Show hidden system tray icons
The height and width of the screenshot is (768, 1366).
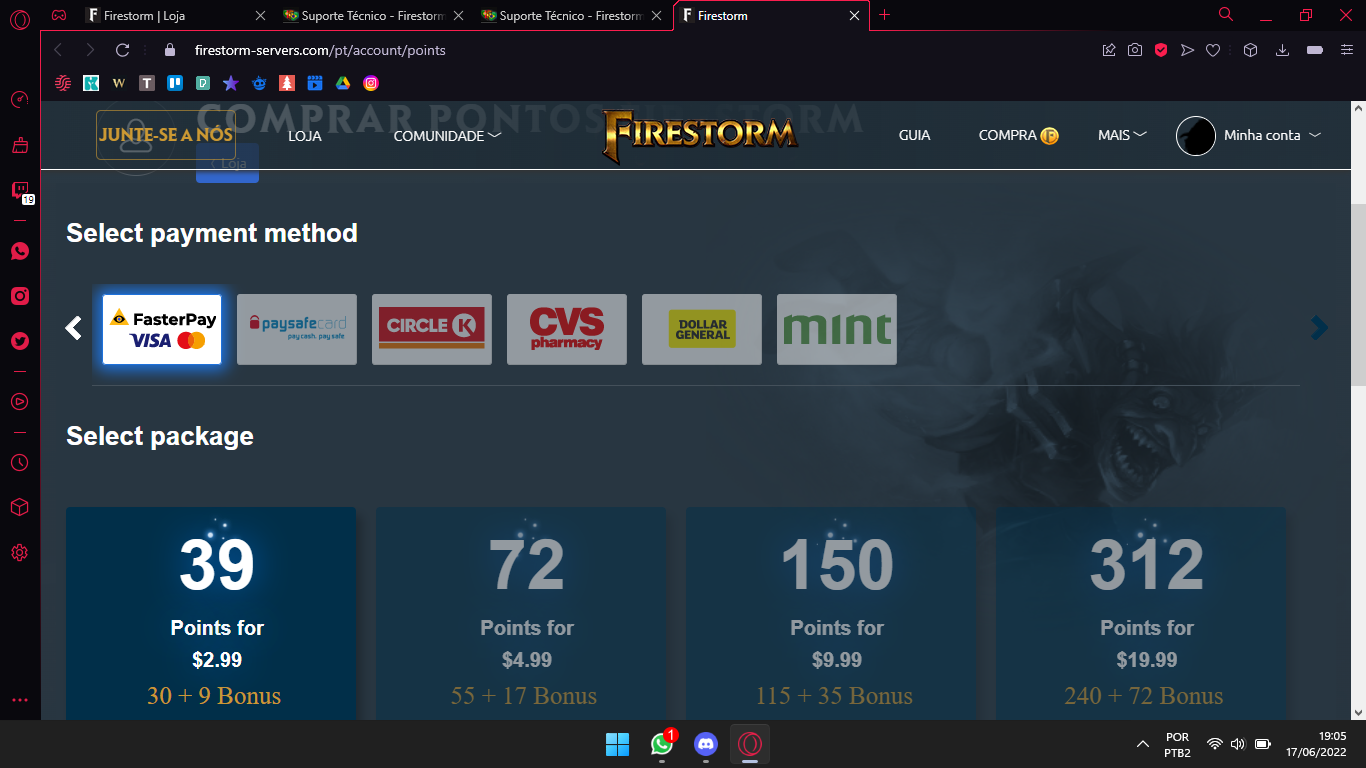point(1142,744)
